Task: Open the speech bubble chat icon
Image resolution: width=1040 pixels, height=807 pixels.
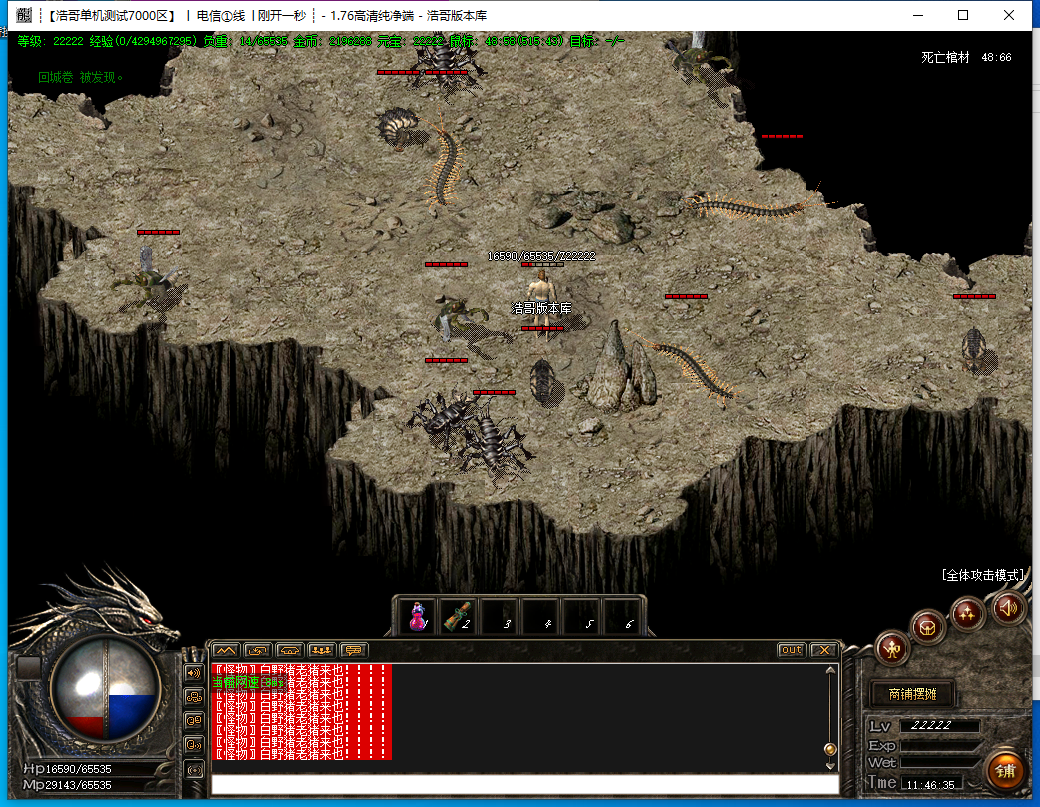Action: point(353,651)
